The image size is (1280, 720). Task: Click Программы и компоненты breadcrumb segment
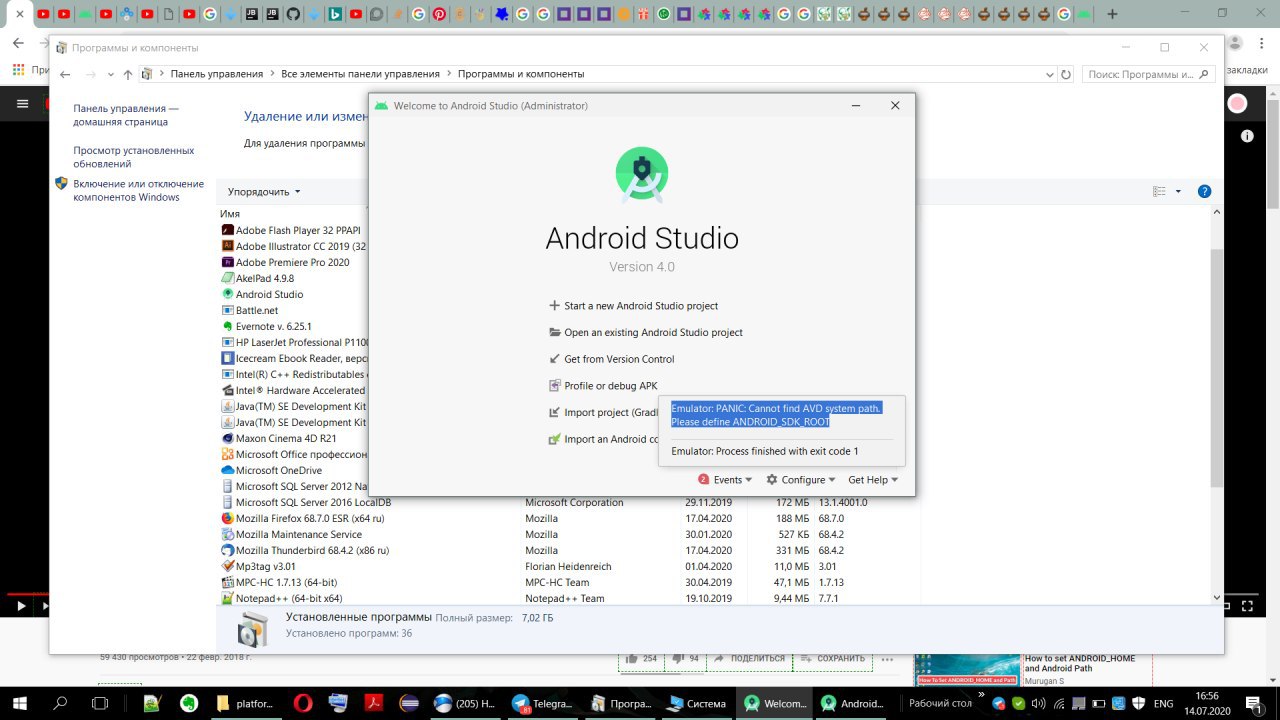[x=521, y=74]
